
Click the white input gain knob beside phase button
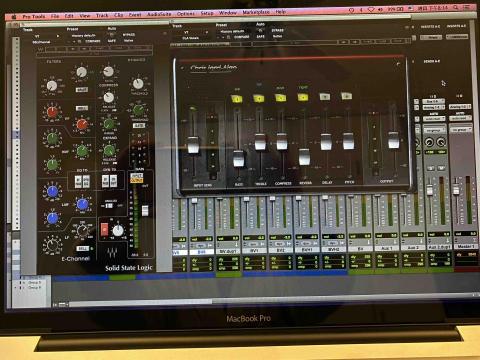(118, 230)
